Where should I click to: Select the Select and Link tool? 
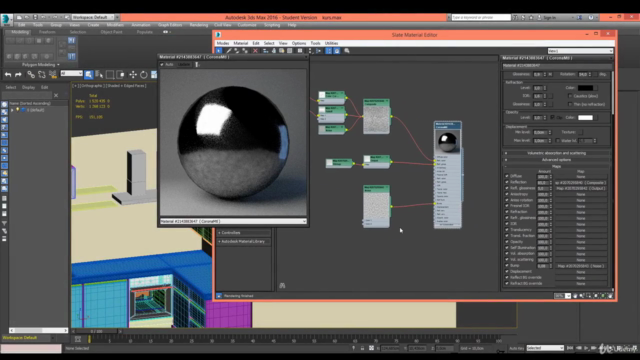point(31,75)
